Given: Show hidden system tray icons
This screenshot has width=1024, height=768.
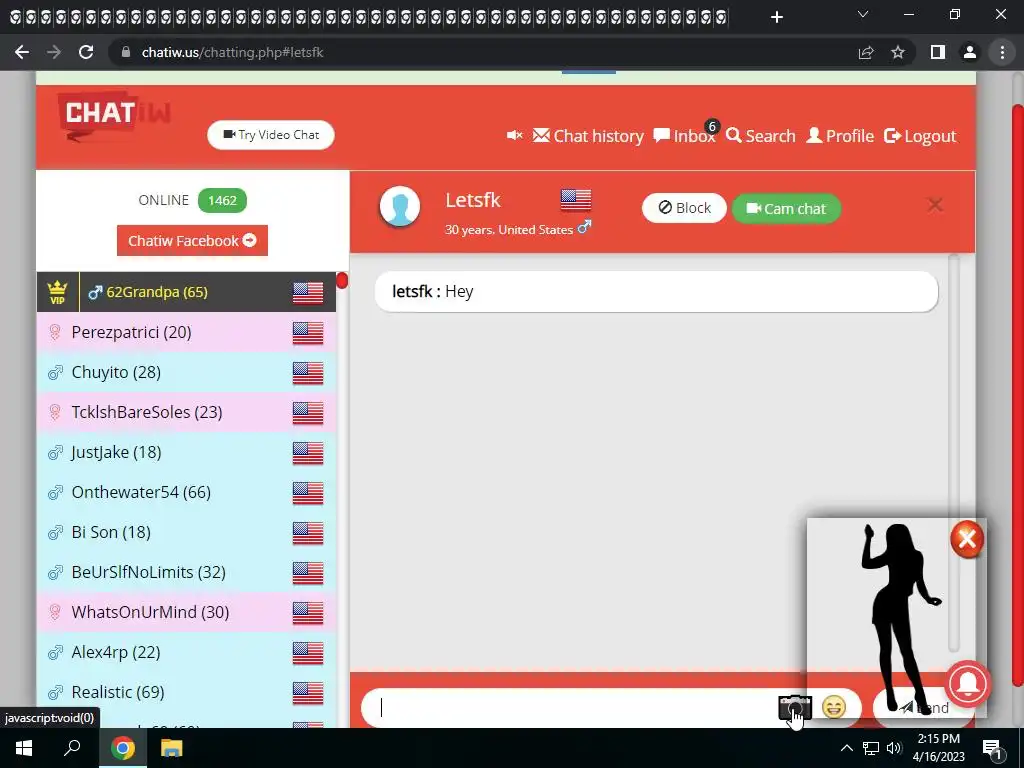Looking at the screenshot, I should coord(846,748).
